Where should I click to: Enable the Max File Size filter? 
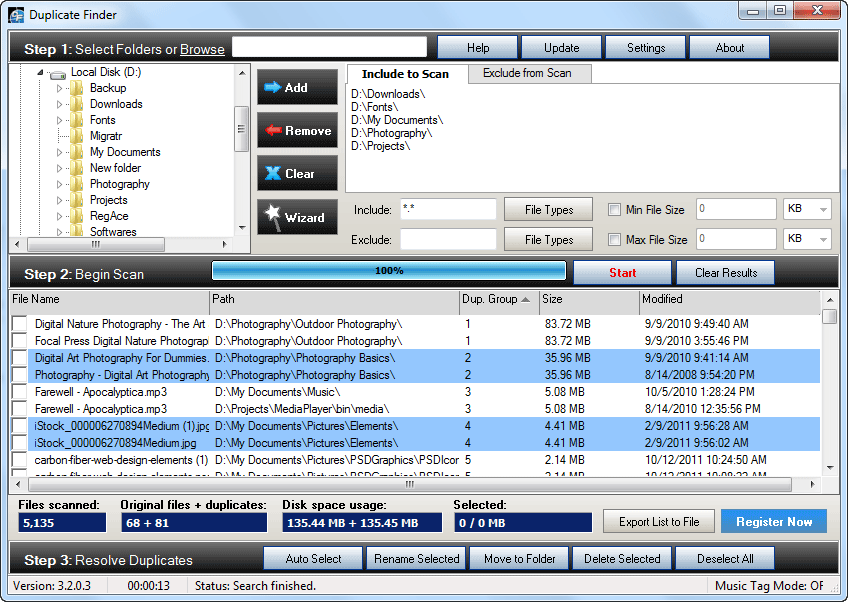[x=614, y=238]
